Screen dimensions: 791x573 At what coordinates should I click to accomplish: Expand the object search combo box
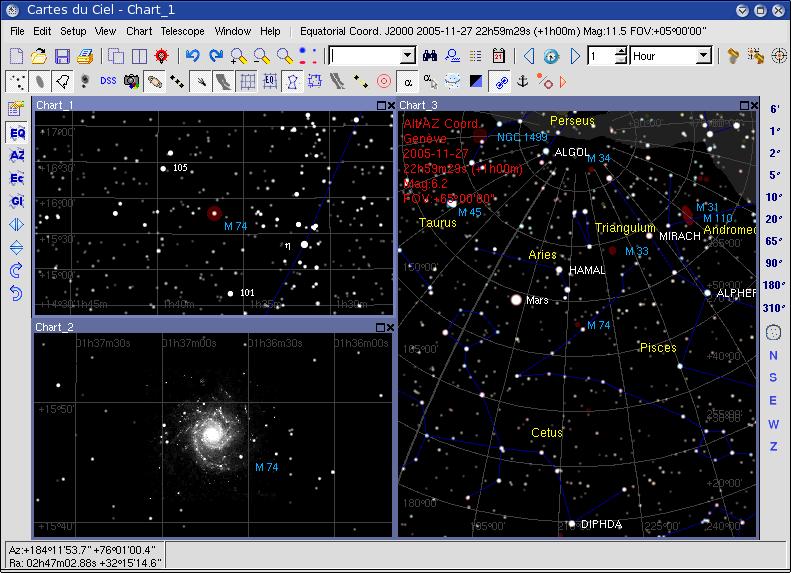[407, 56]
